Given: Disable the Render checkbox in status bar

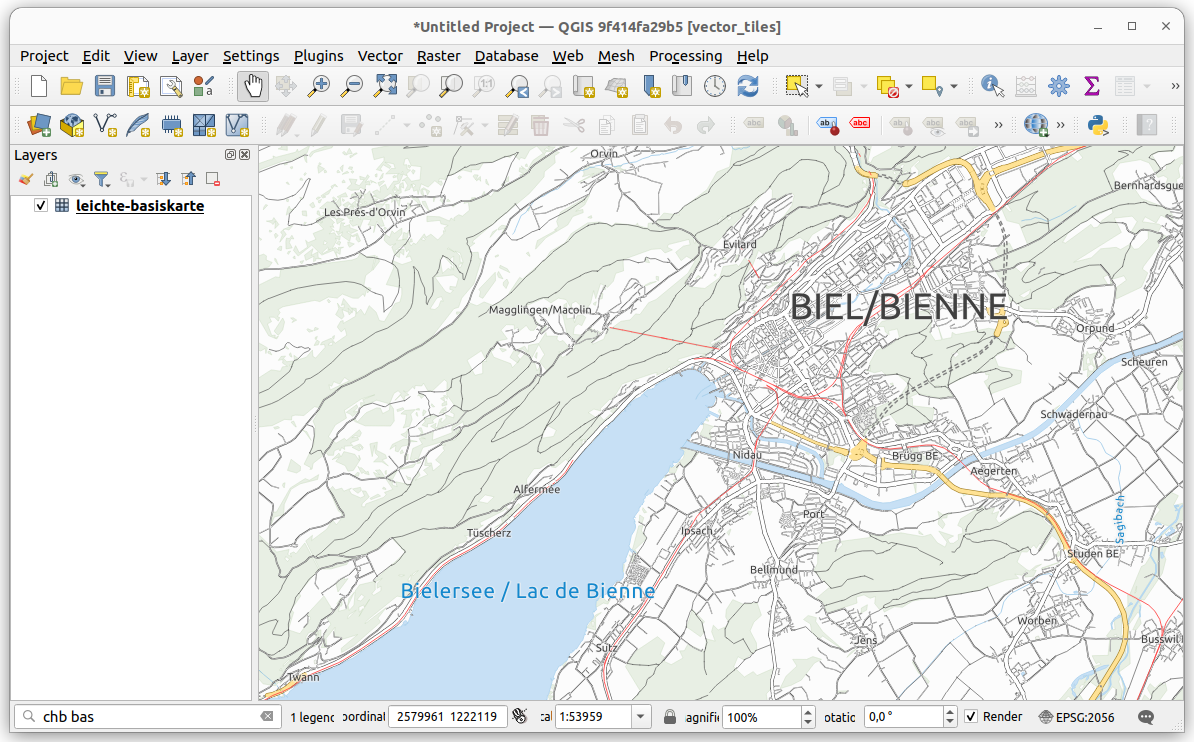Looking at the screenshot, I should (971, 717).
